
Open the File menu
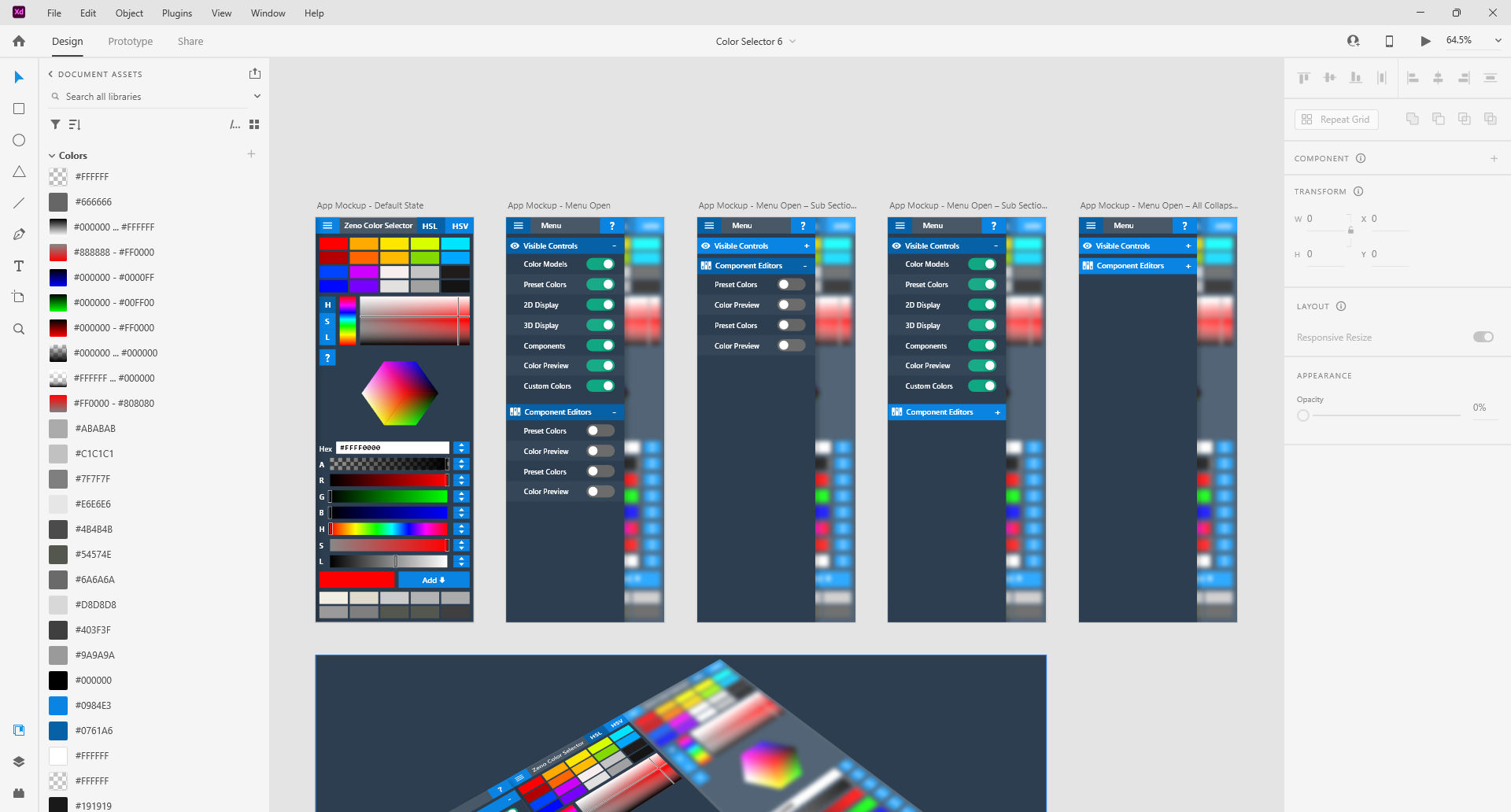coord(54,13)
